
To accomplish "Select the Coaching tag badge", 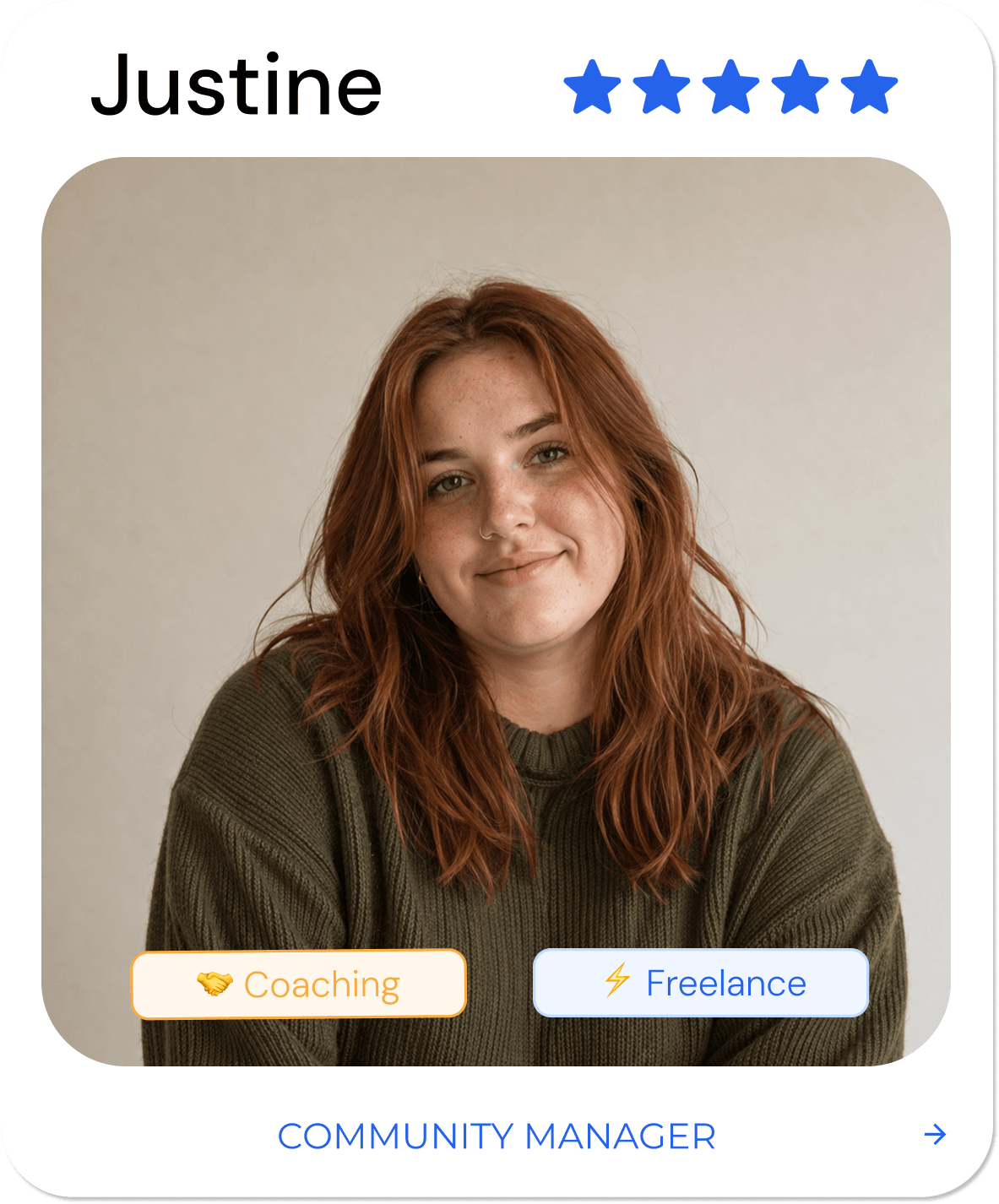I will coord(299,984).
